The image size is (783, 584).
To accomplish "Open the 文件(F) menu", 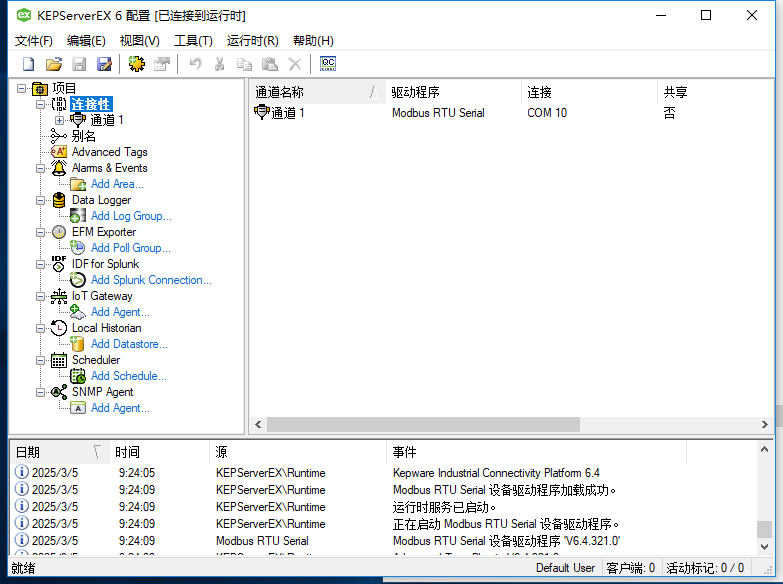I will (x=34, y=40).
